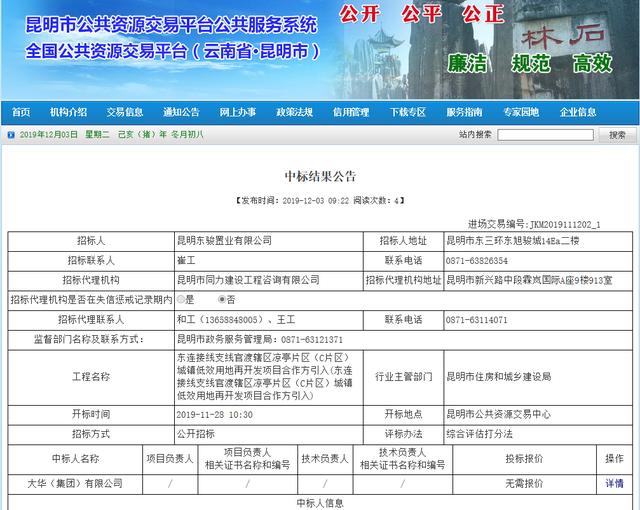Click transaction number JKM2019111202_1
The image size is (640, 510).
[565, 225]
